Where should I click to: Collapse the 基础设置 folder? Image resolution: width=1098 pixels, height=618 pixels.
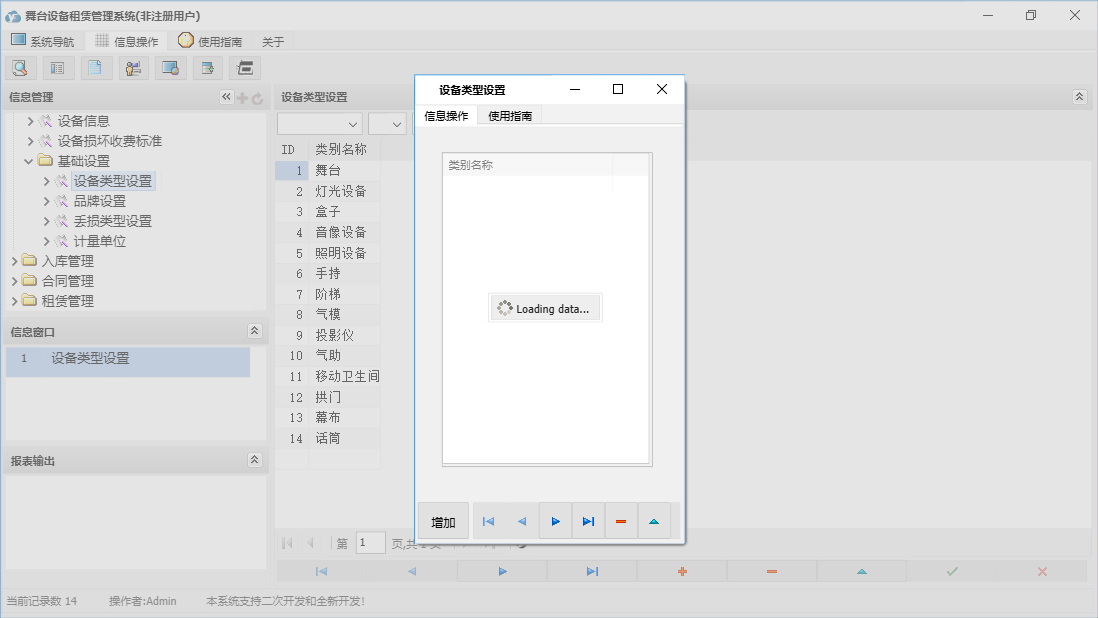27,160
